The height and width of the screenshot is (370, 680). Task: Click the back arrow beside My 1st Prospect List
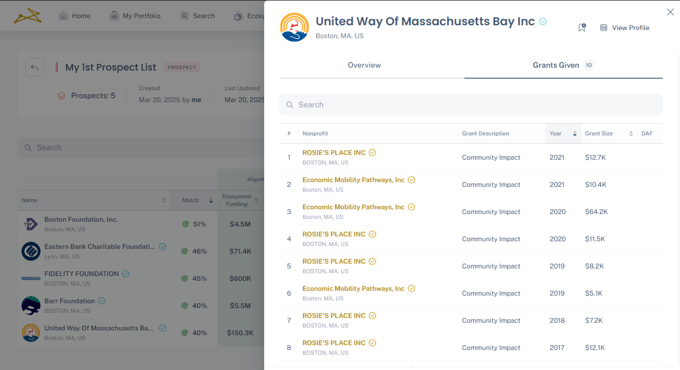[35, 68]
